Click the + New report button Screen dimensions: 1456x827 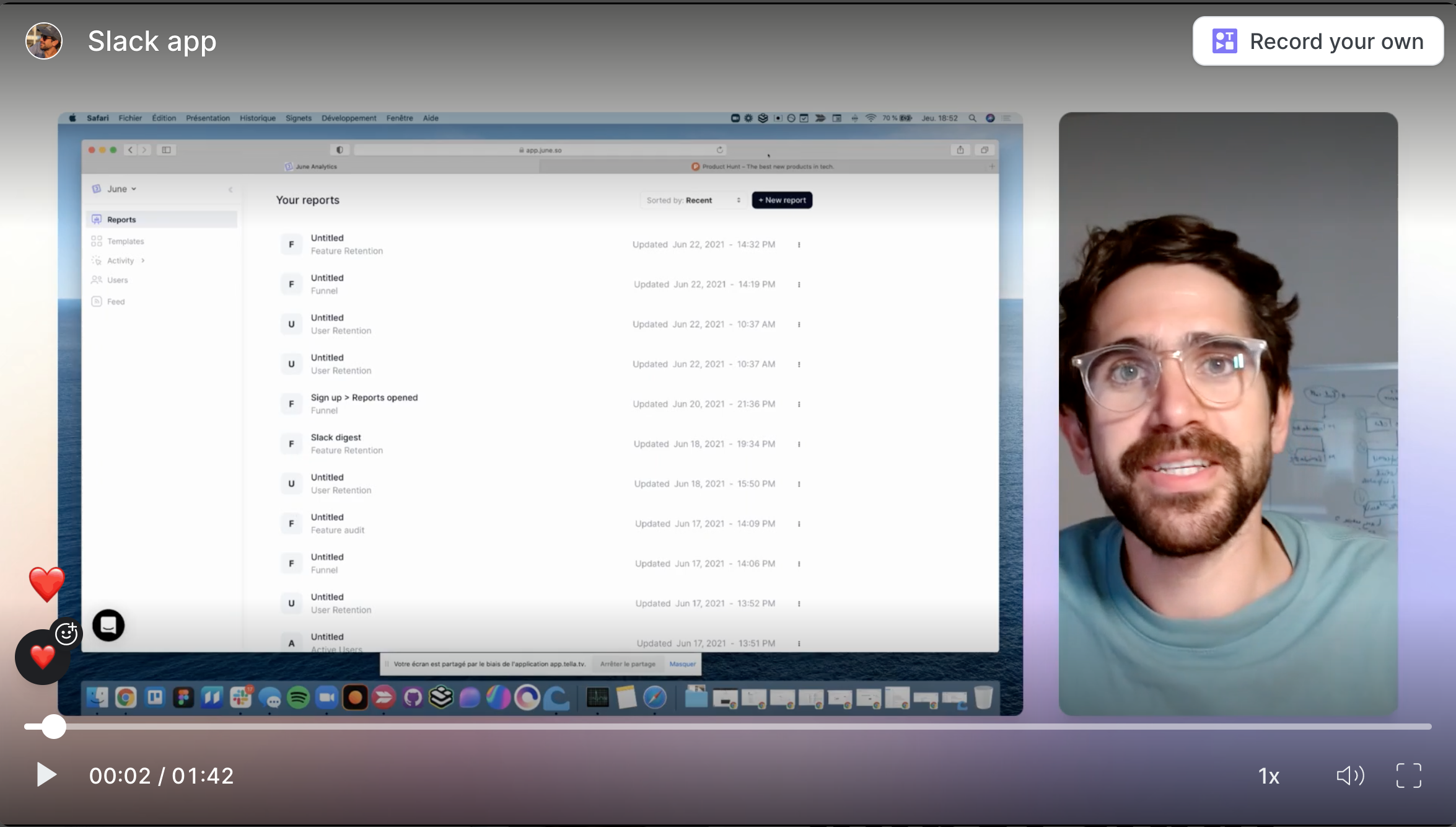782,200
